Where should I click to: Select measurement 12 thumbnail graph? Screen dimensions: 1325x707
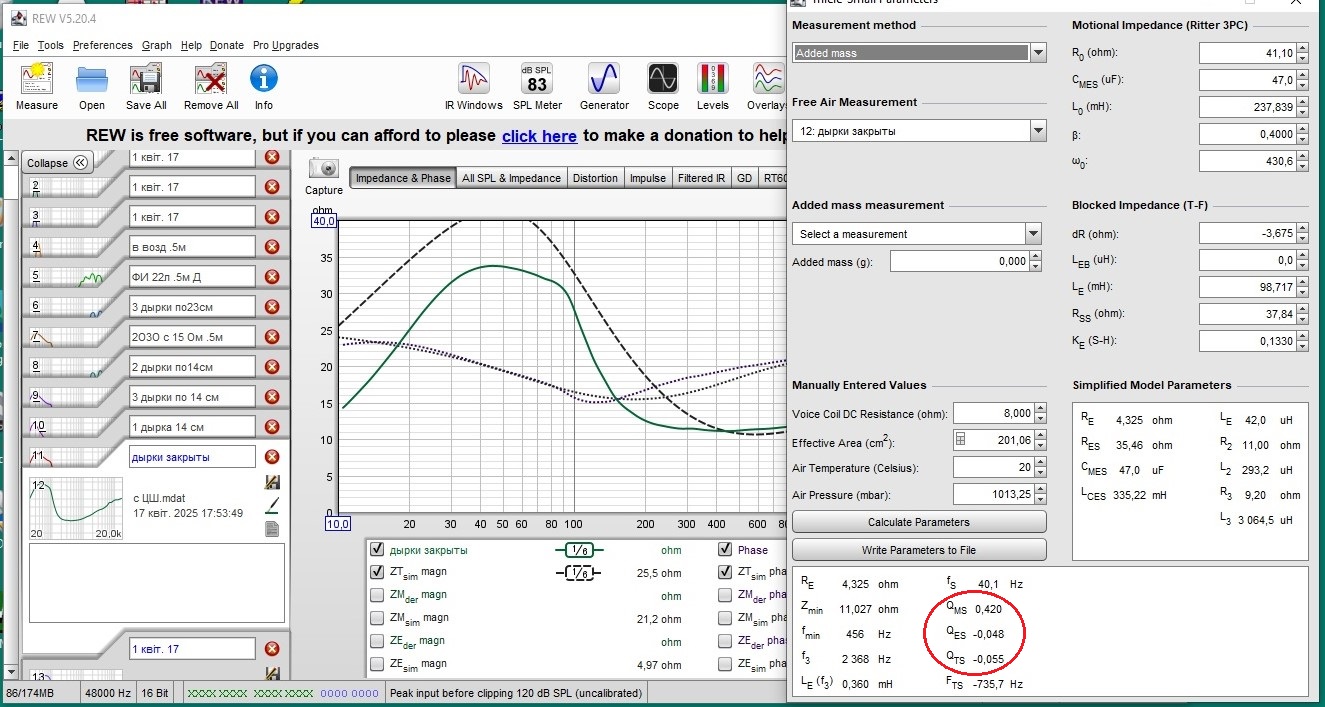pyautogui.click(x=76, y=509)
